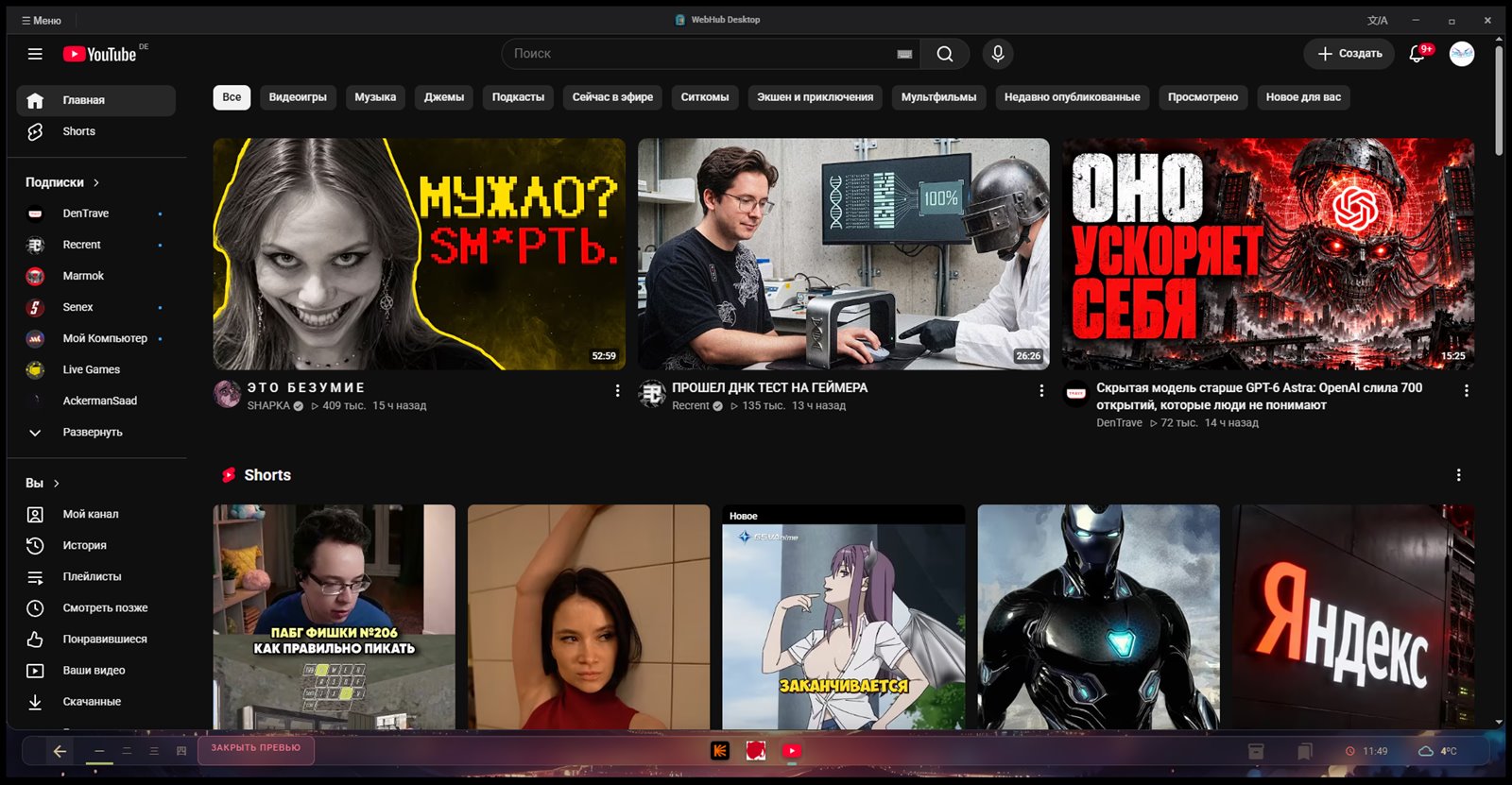Select the single-line layout icon in bottom bar
This screenshot has height=785, width=1512.
pyautogui.click(x=98, y=751)
